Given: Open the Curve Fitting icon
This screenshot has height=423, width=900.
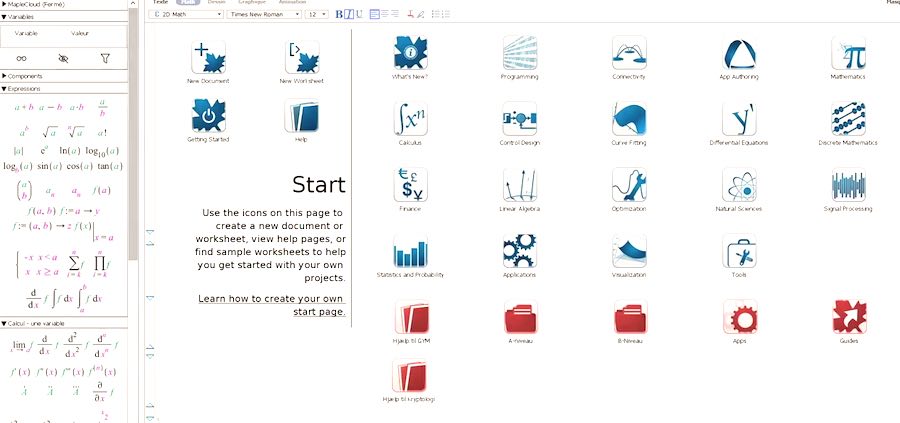Looking at the screenshot, I should 629,119.
